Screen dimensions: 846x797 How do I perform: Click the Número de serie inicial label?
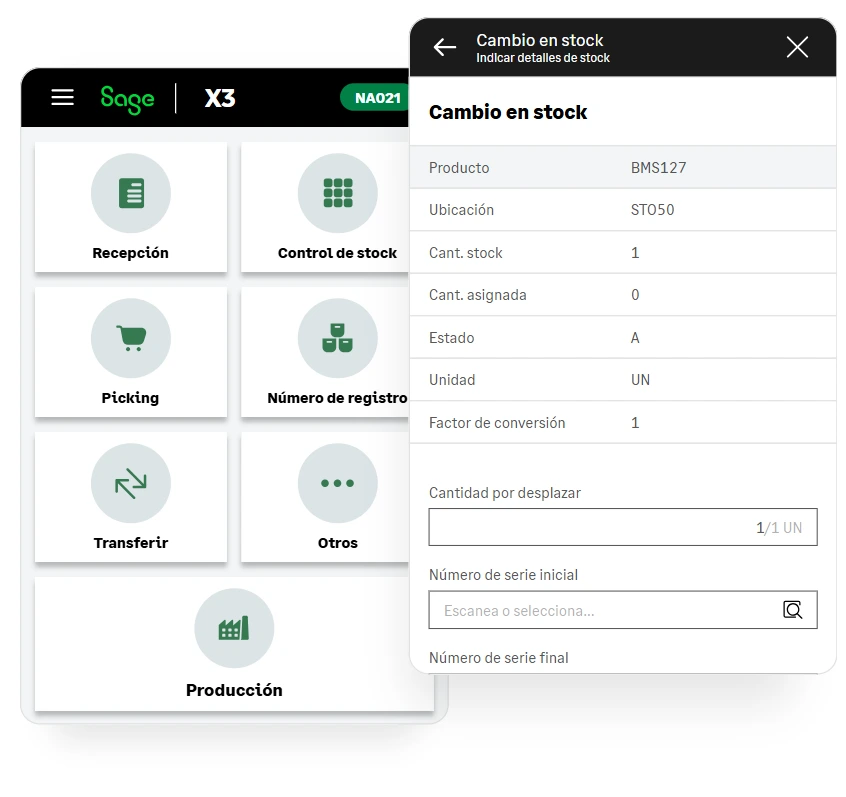point(503,575)
